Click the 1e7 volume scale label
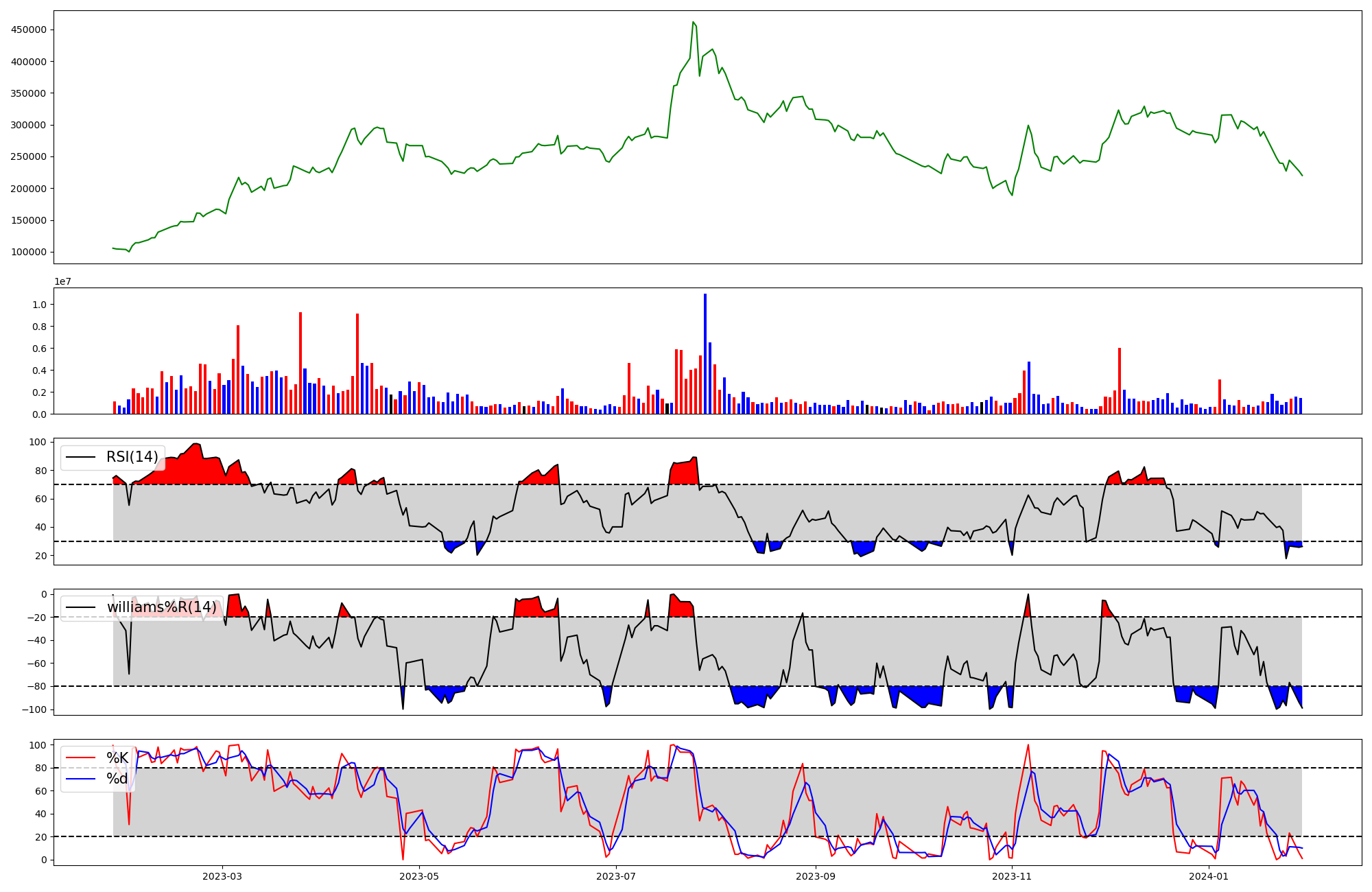 click(63, 281)
